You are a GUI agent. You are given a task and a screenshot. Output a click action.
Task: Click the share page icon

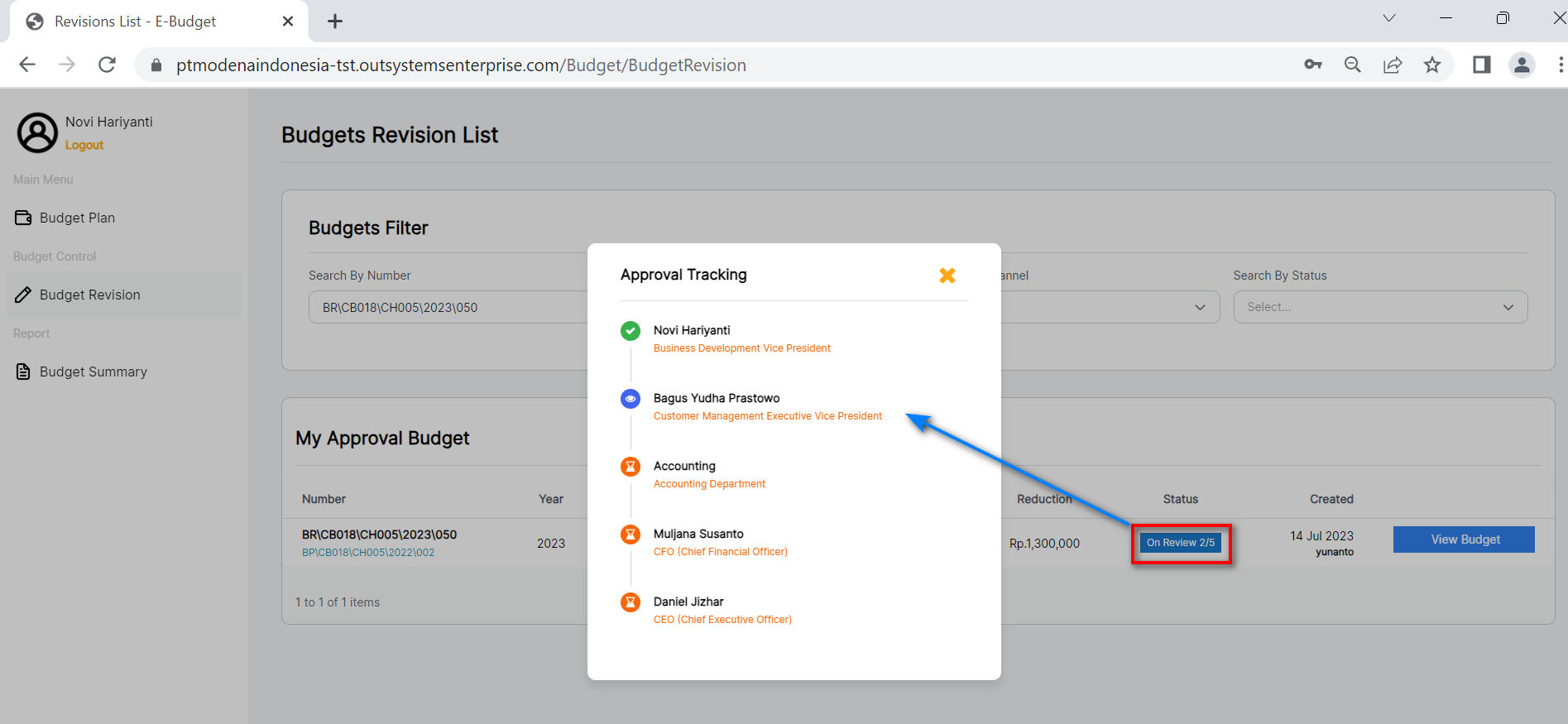pyautogui.click(x=1393, y=65)
